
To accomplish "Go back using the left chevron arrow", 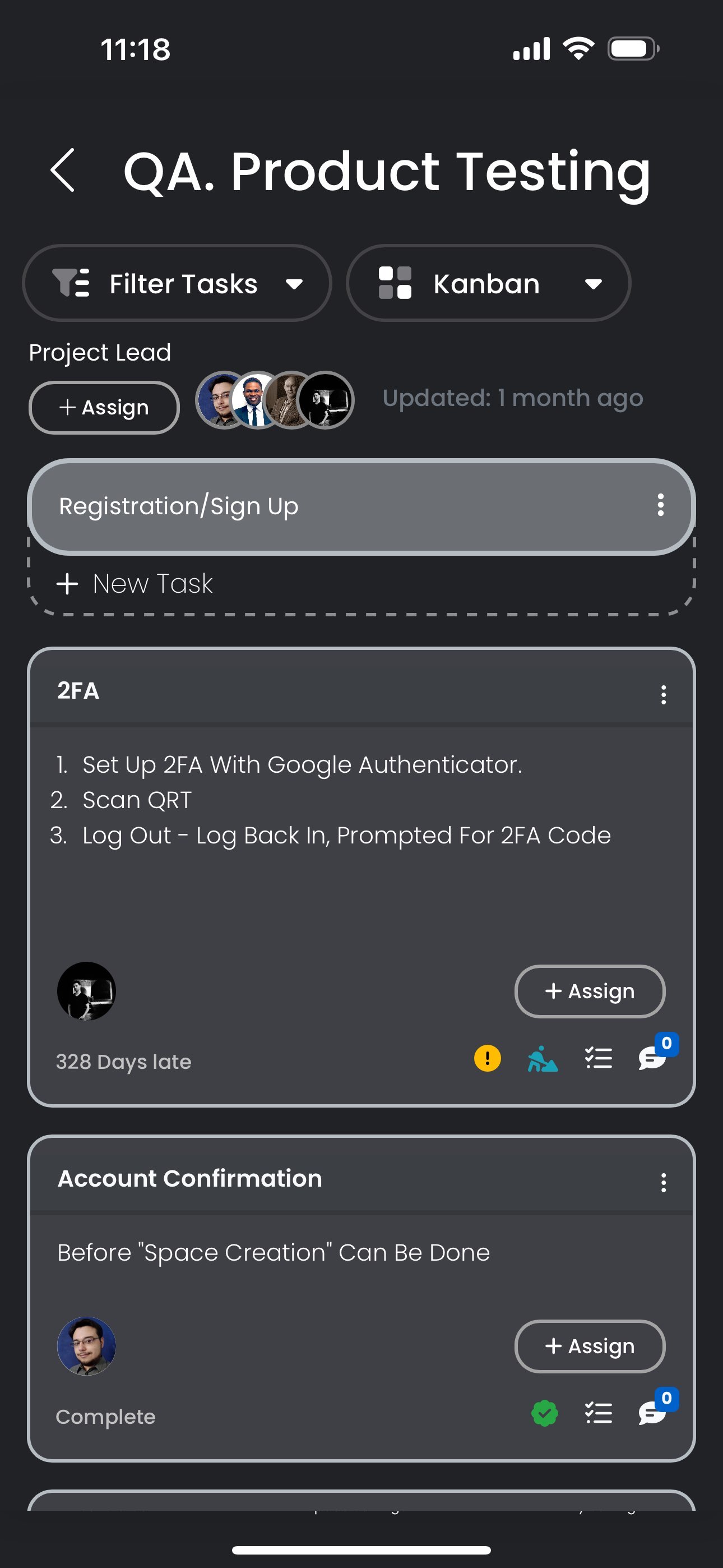I will coord(63,170).
